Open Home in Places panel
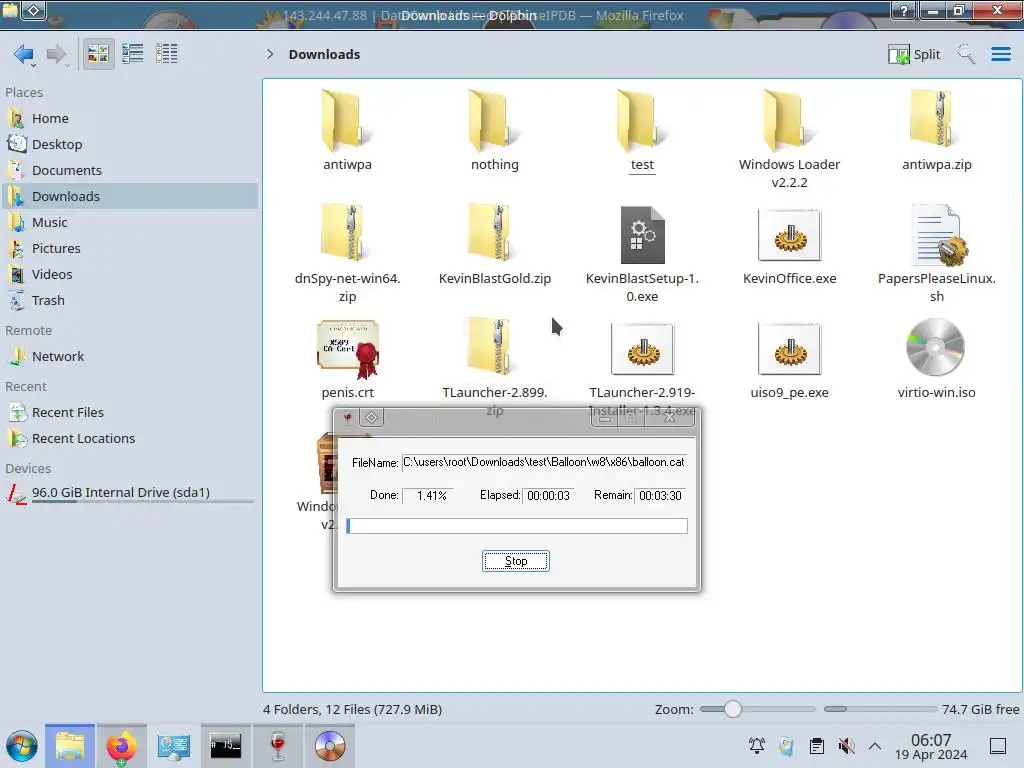This screenshot has width=1024, height=768. coord(130,118)
